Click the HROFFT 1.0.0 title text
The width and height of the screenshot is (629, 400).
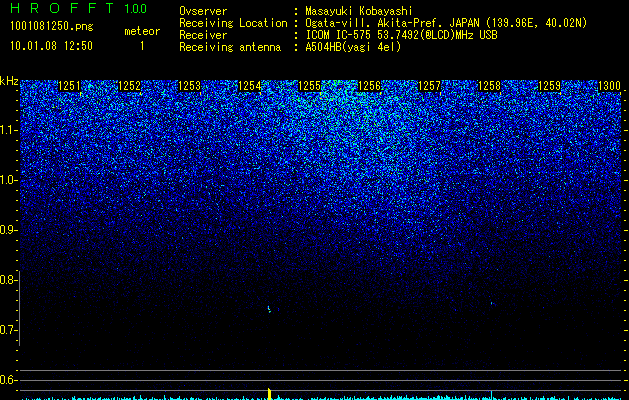click(x=79, y=8)
